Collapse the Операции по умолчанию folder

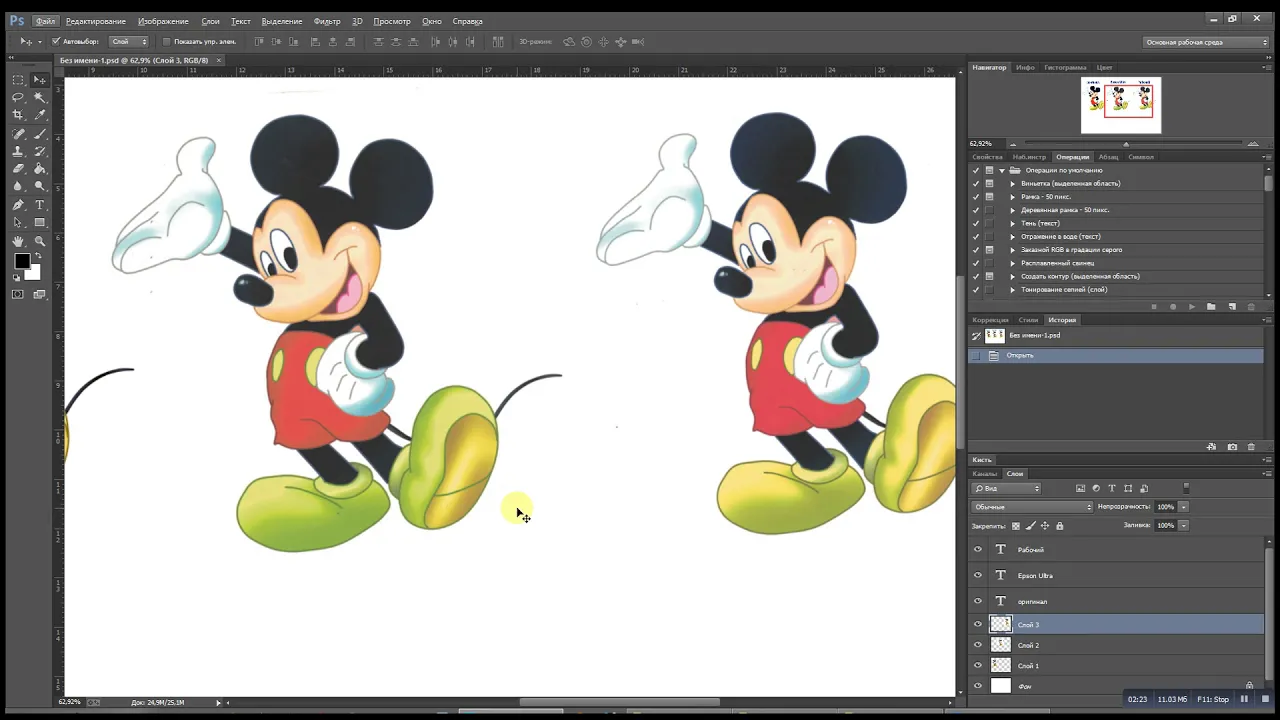pos(1002,170)
